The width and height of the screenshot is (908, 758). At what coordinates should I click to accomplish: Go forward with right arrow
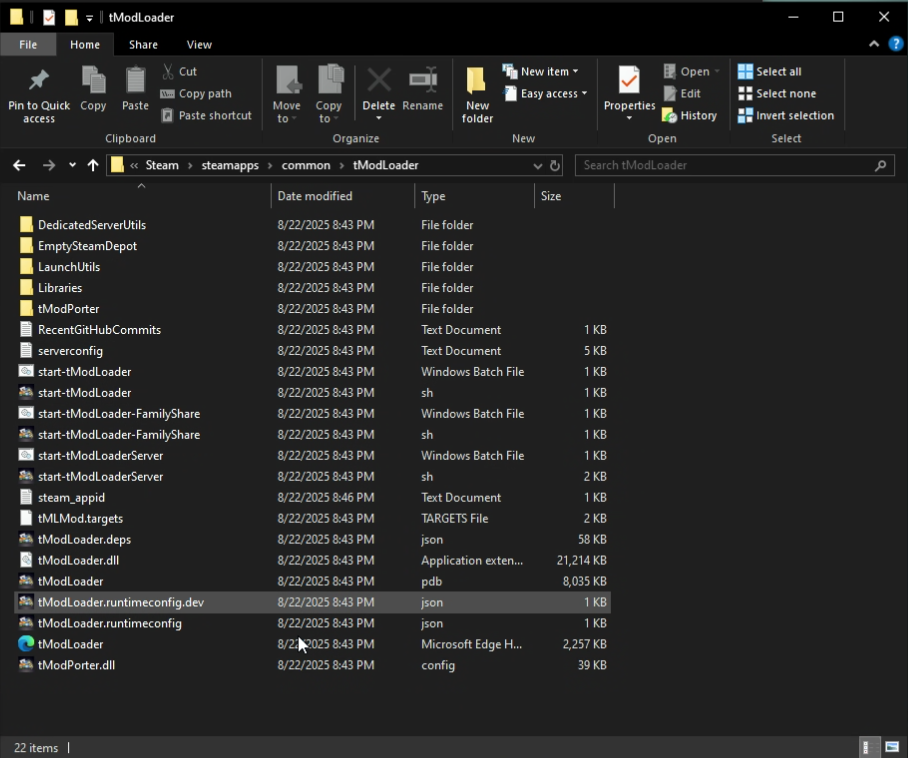pyautogui.click(x=49, y=166)
